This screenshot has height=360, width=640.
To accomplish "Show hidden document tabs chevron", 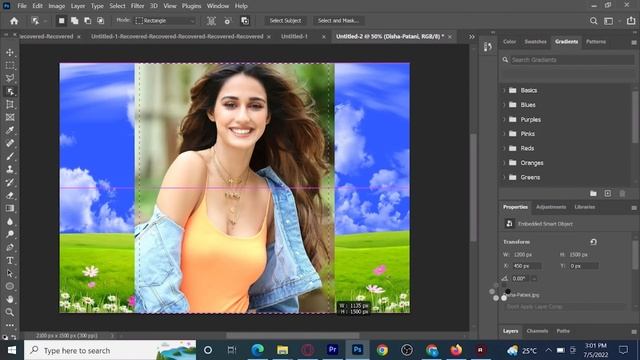I will coord(472,36).
